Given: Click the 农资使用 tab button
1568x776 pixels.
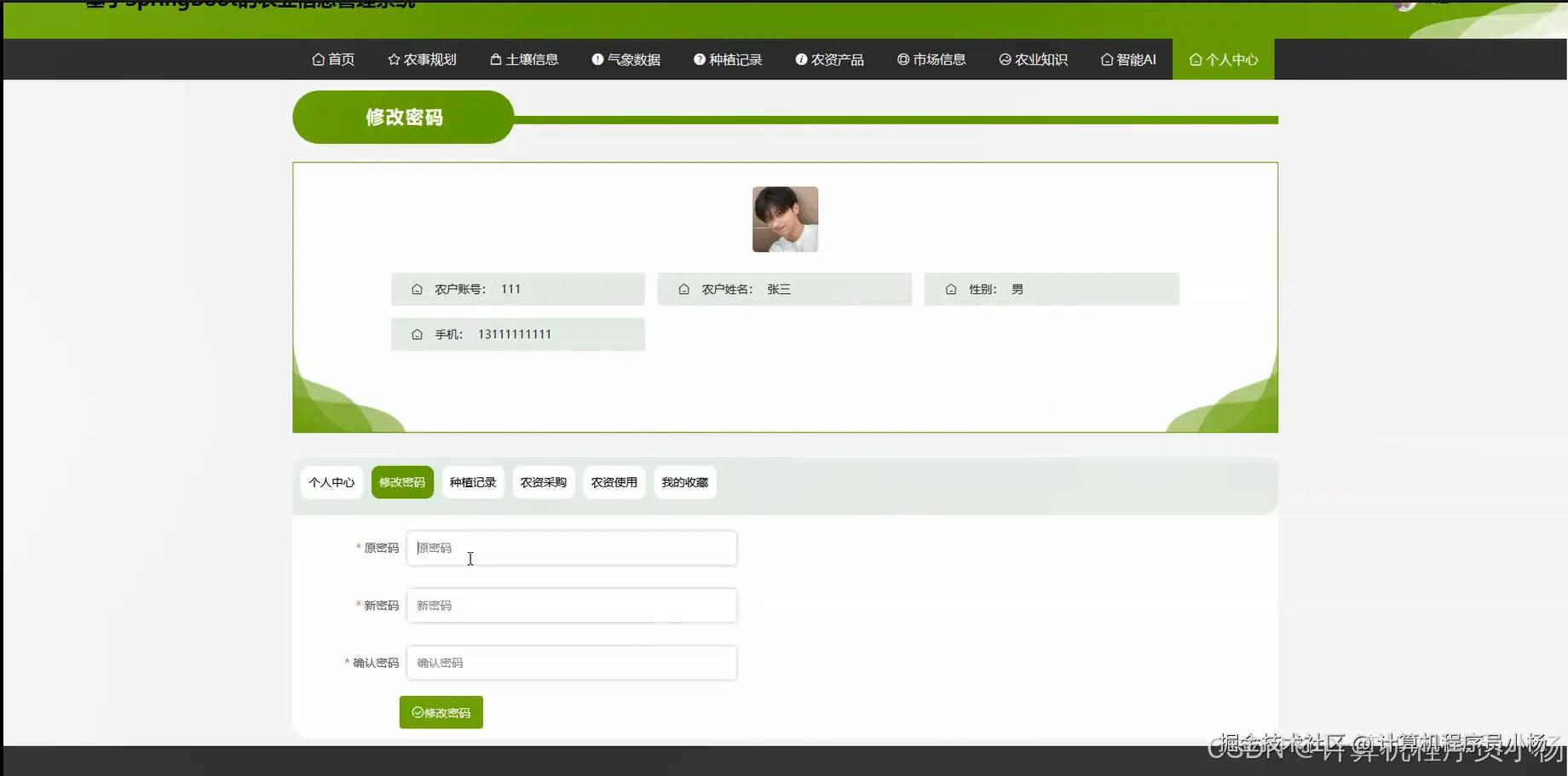Looking at the screenshot, I should (614, 481).
